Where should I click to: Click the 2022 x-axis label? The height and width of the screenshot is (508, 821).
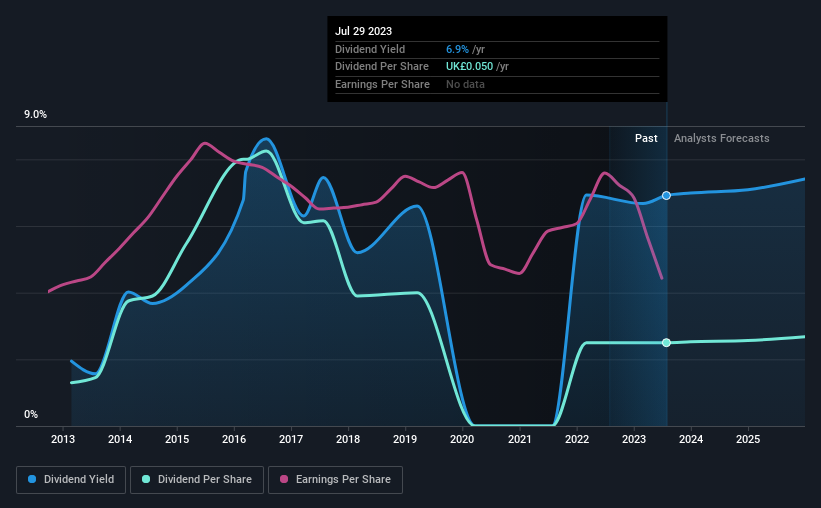click(x=577, y=439)
